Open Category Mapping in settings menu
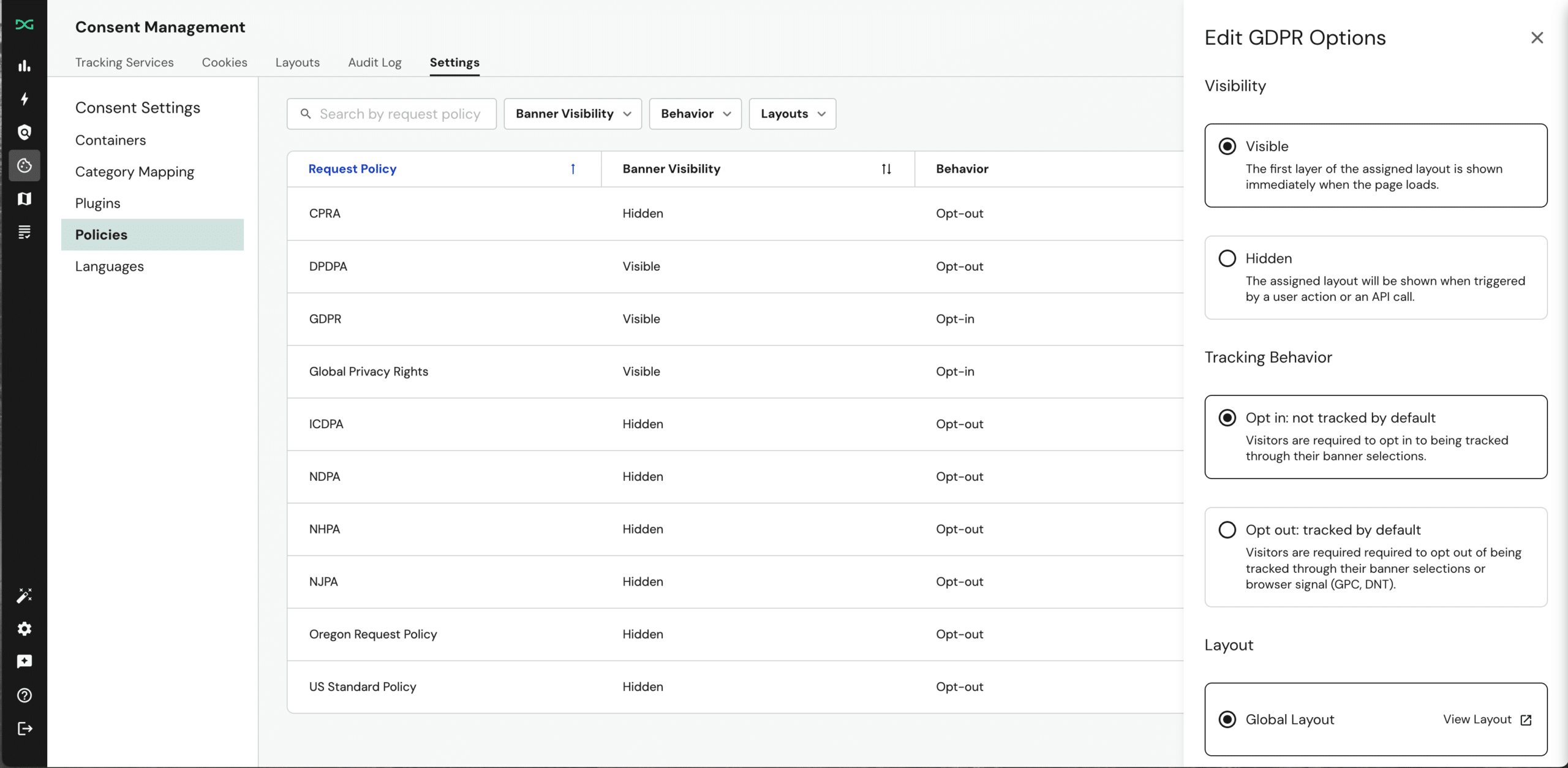The height and width of the screenshot is (768, 1568). tap(135, 172)
